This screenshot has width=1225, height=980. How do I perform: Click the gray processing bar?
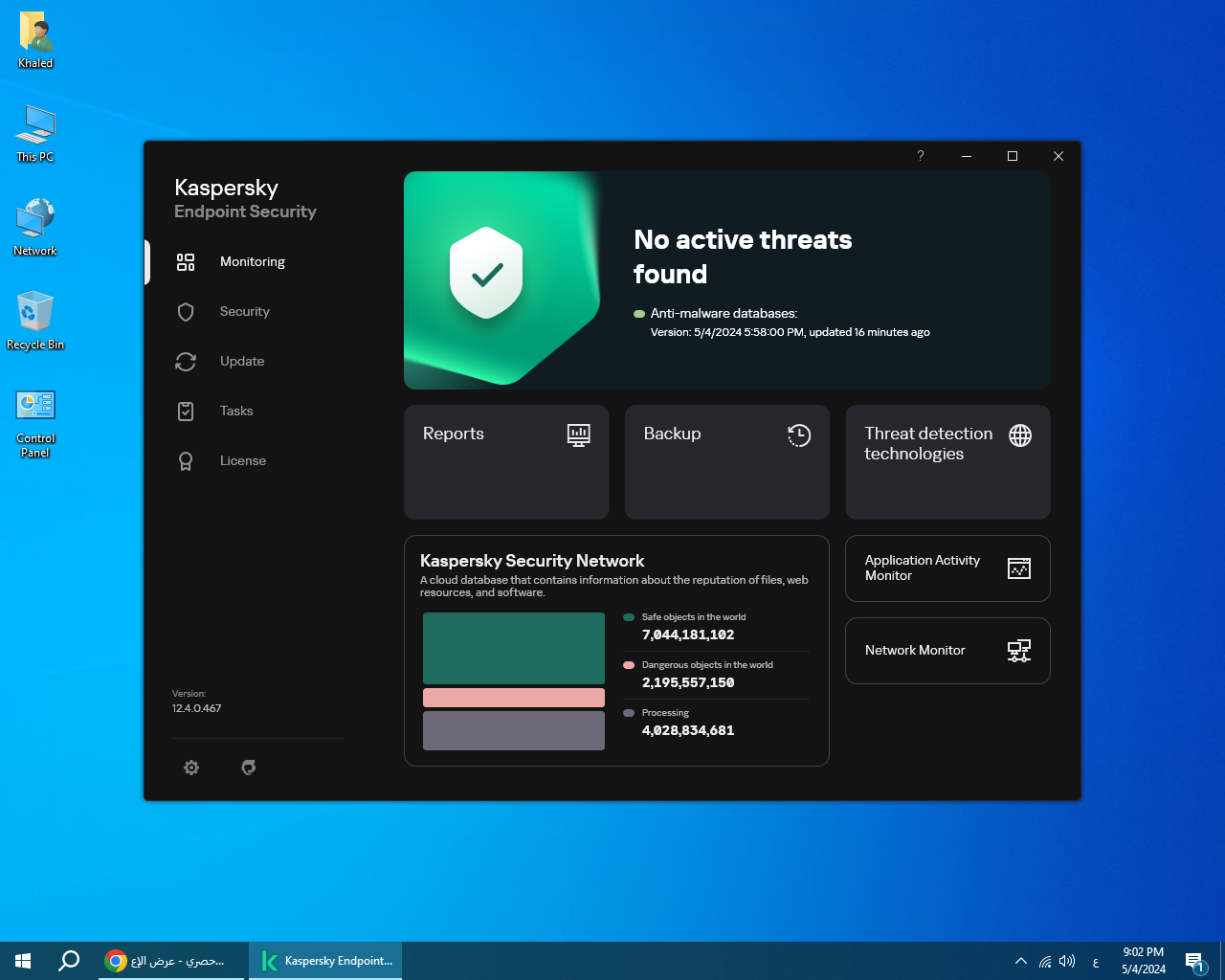[514, 730]
